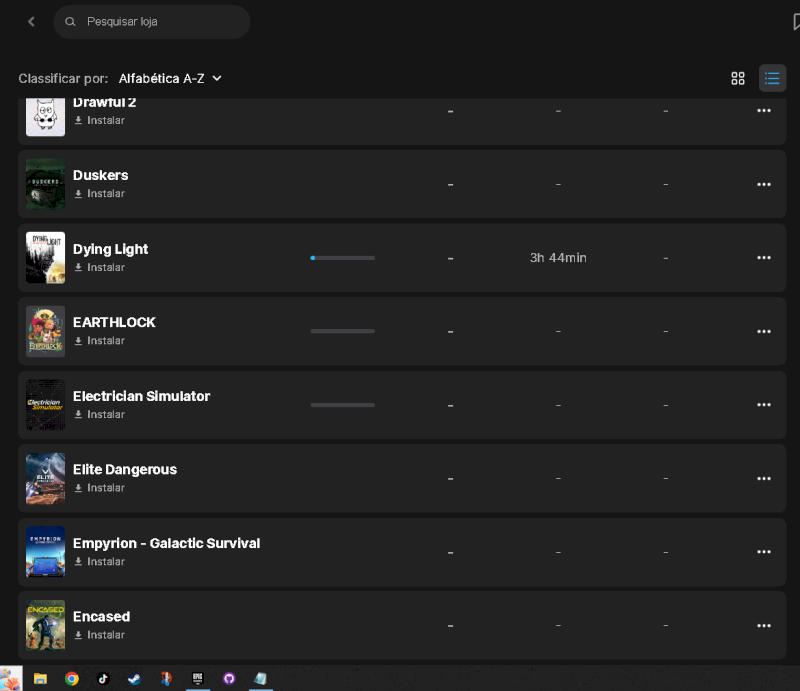800x691 pixels.
Task: Open the EARTHLOCK cover thumbnail
Action: (x=45, y=331)
